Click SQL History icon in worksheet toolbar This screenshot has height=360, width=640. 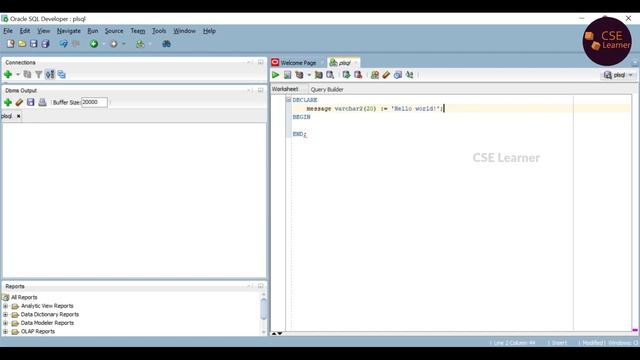pos(398,75)
